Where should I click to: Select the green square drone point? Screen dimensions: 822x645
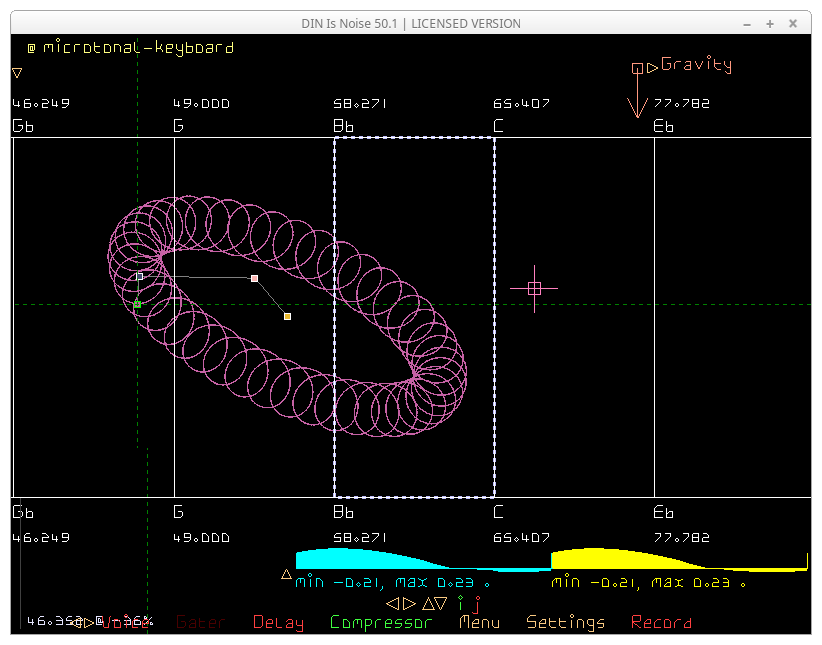point(137,304)
